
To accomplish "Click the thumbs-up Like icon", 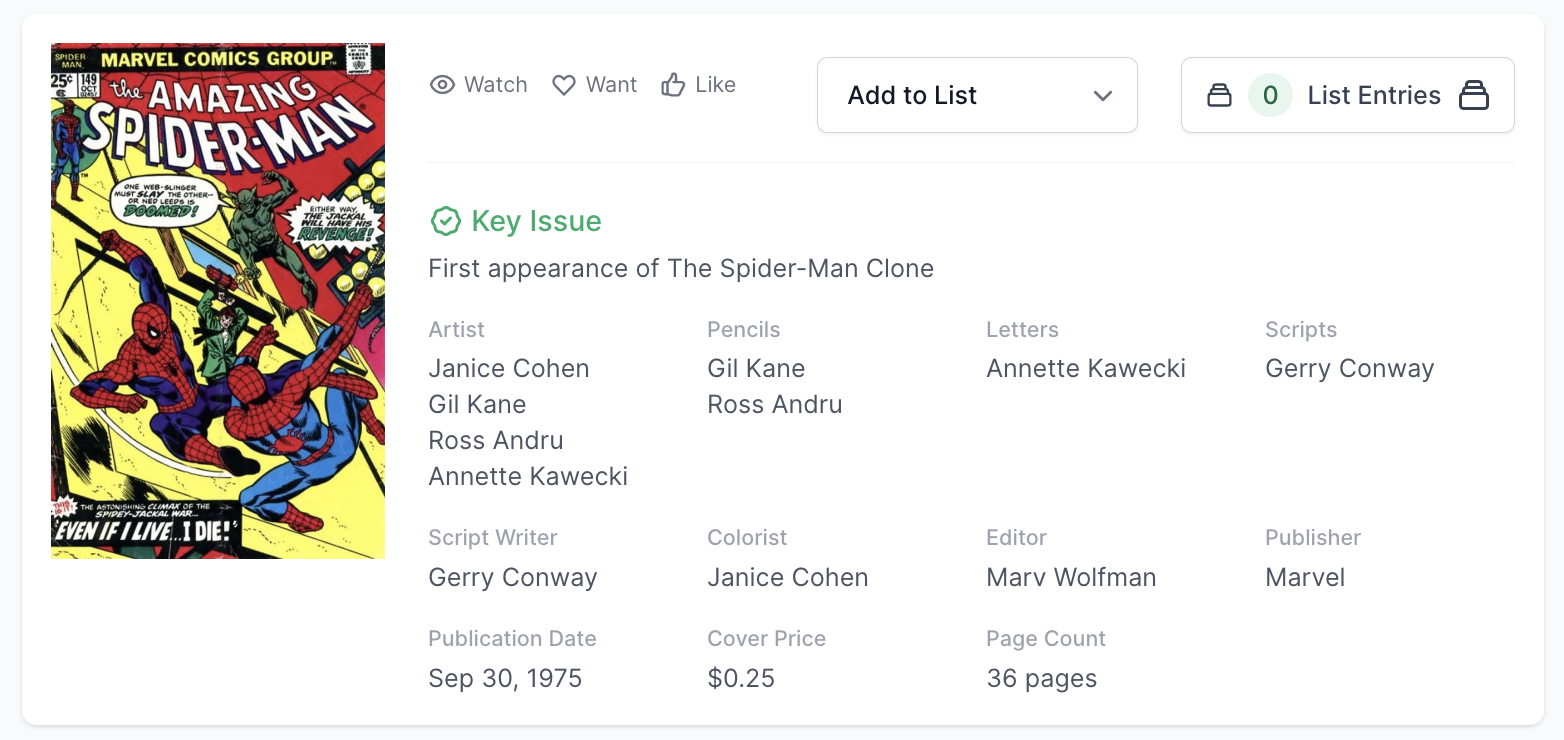I will tap(673, 85).
